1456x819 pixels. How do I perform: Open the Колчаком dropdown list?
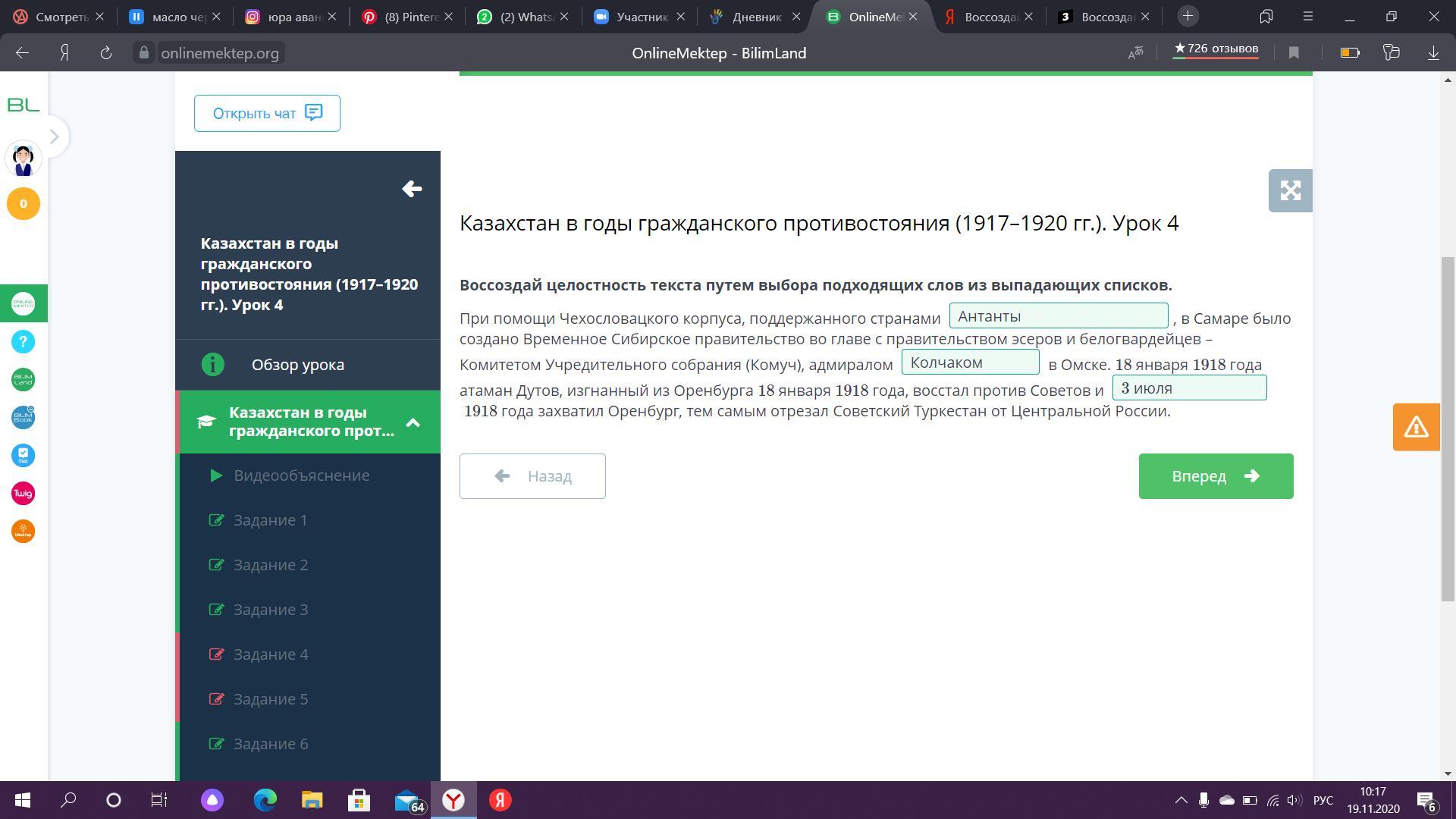(x=970, y=362)
